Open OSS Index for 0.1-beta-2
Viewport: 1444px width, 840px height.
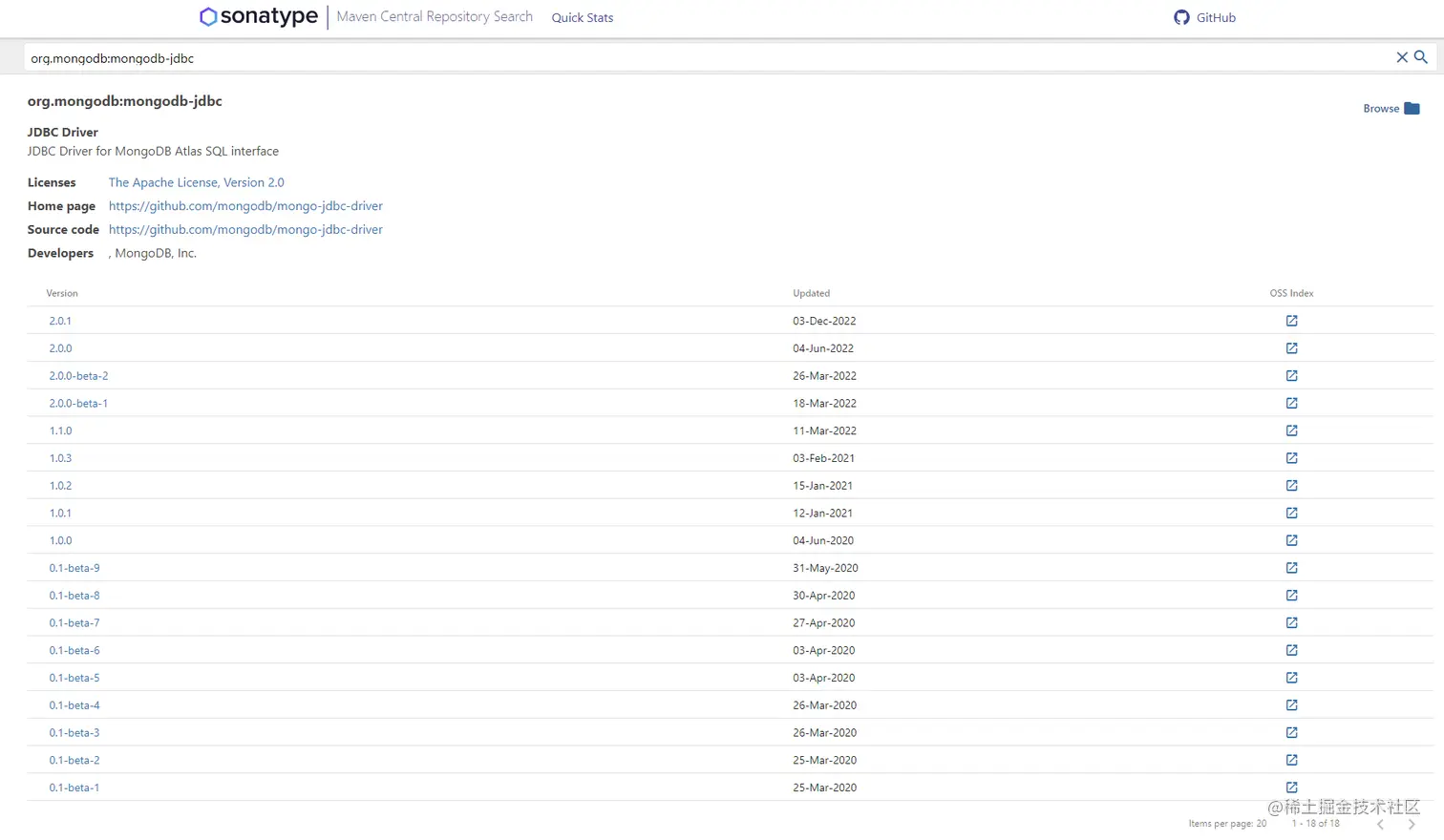(x=1291, y=761)
